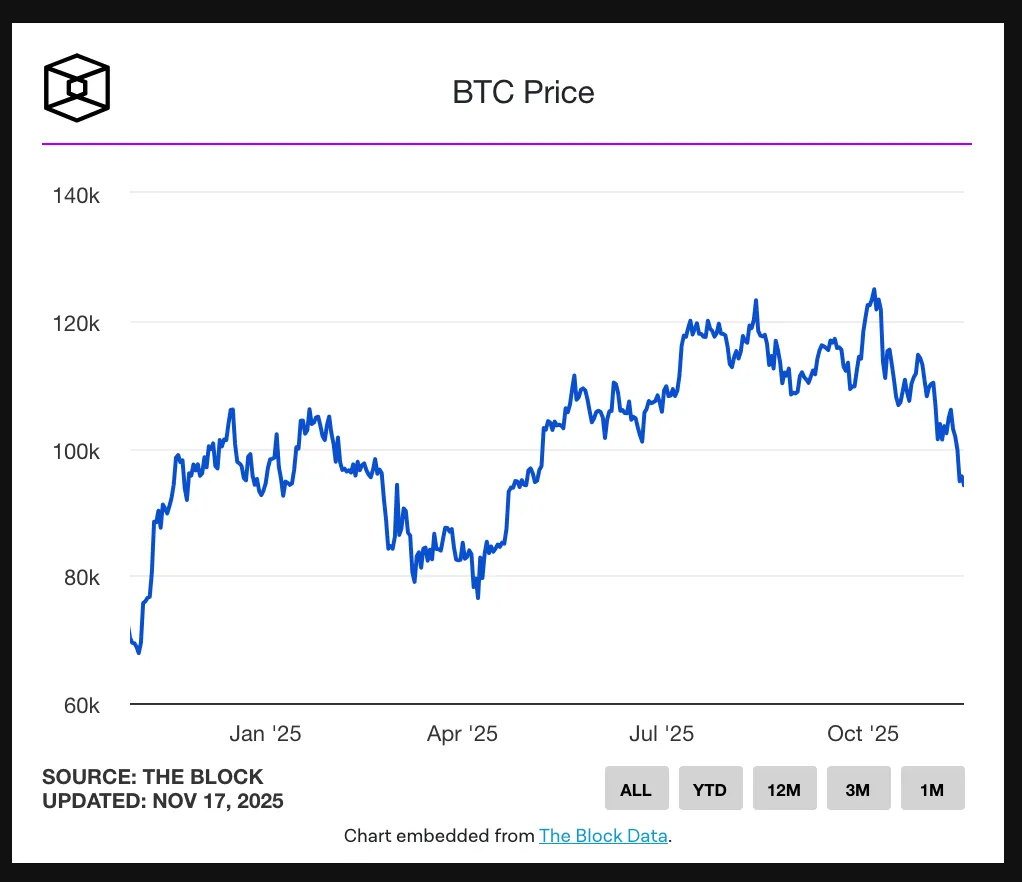Click the purple divider line under title
The height and width of the screenshot is (882, 1022).
click(x=507, y=144)
